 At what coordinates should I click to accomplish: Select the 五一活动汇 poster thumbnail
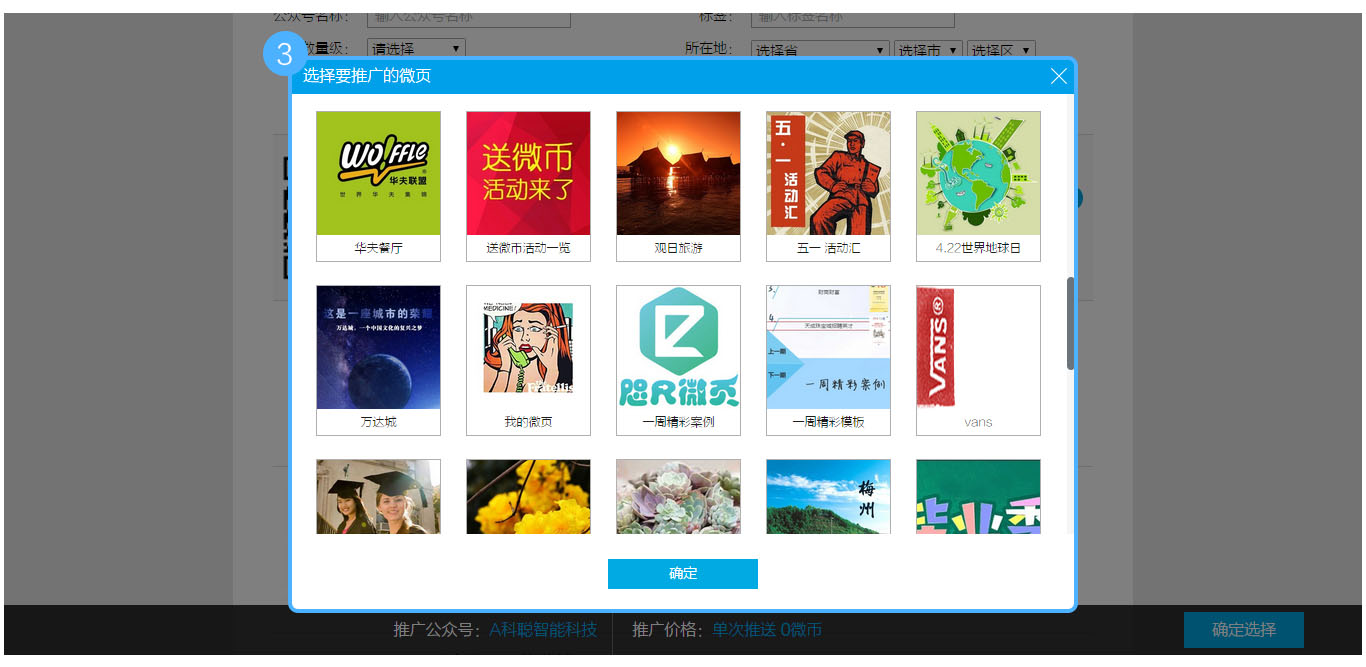[x=828, y=174]
